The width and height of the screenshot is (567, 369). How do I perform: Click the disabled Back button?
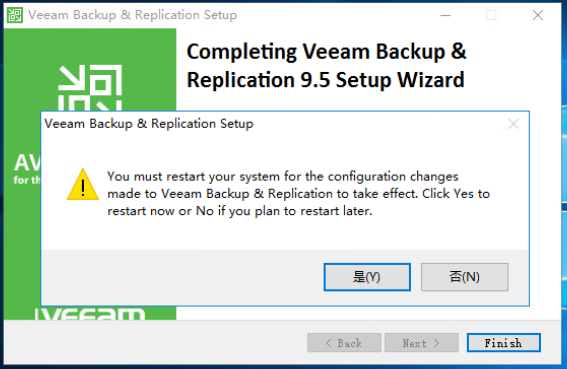[x=344, y=343]
